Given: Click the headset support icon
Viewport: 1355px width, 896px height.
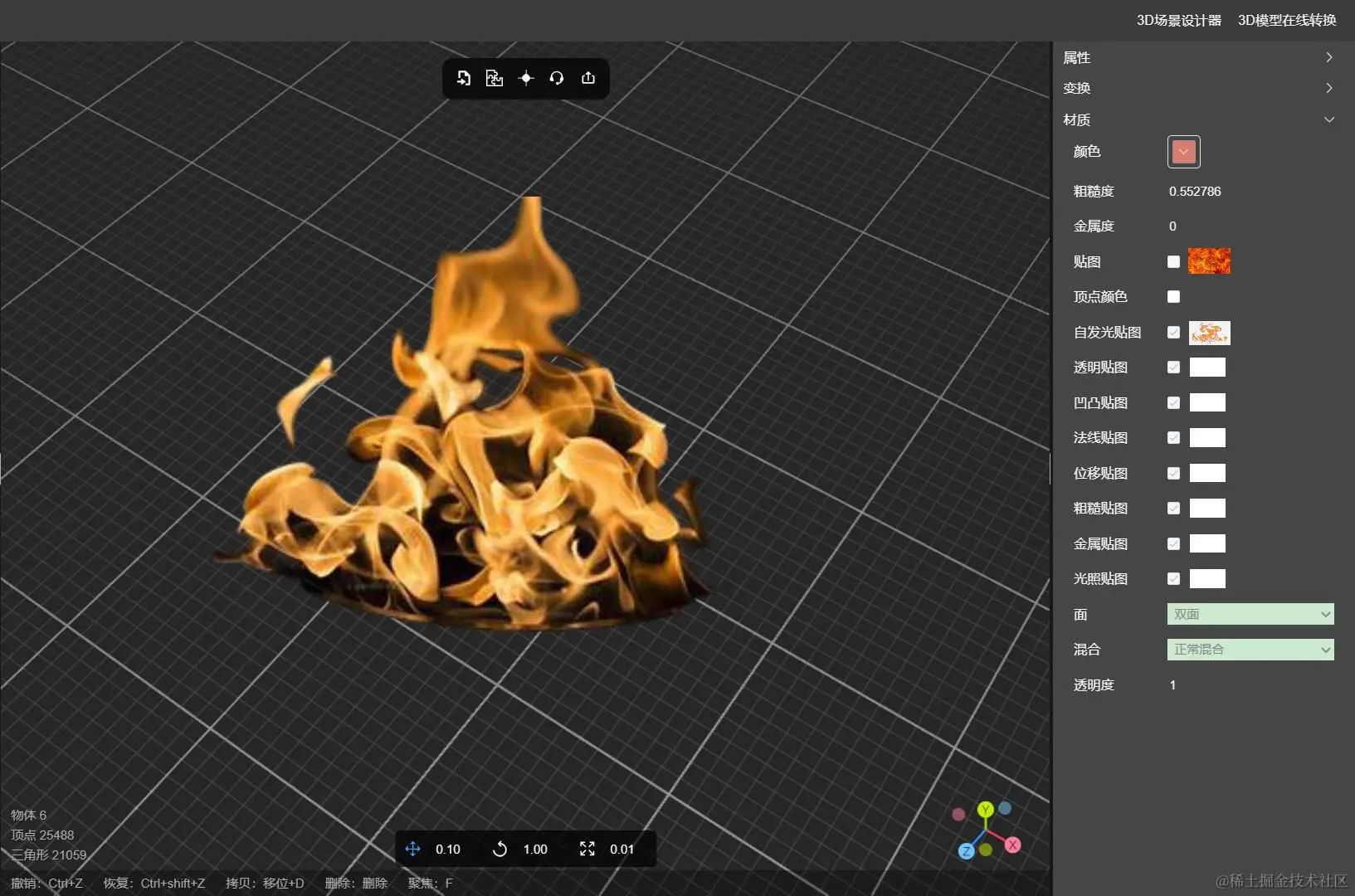Looking at the screenshot, I should coord(557,78).
